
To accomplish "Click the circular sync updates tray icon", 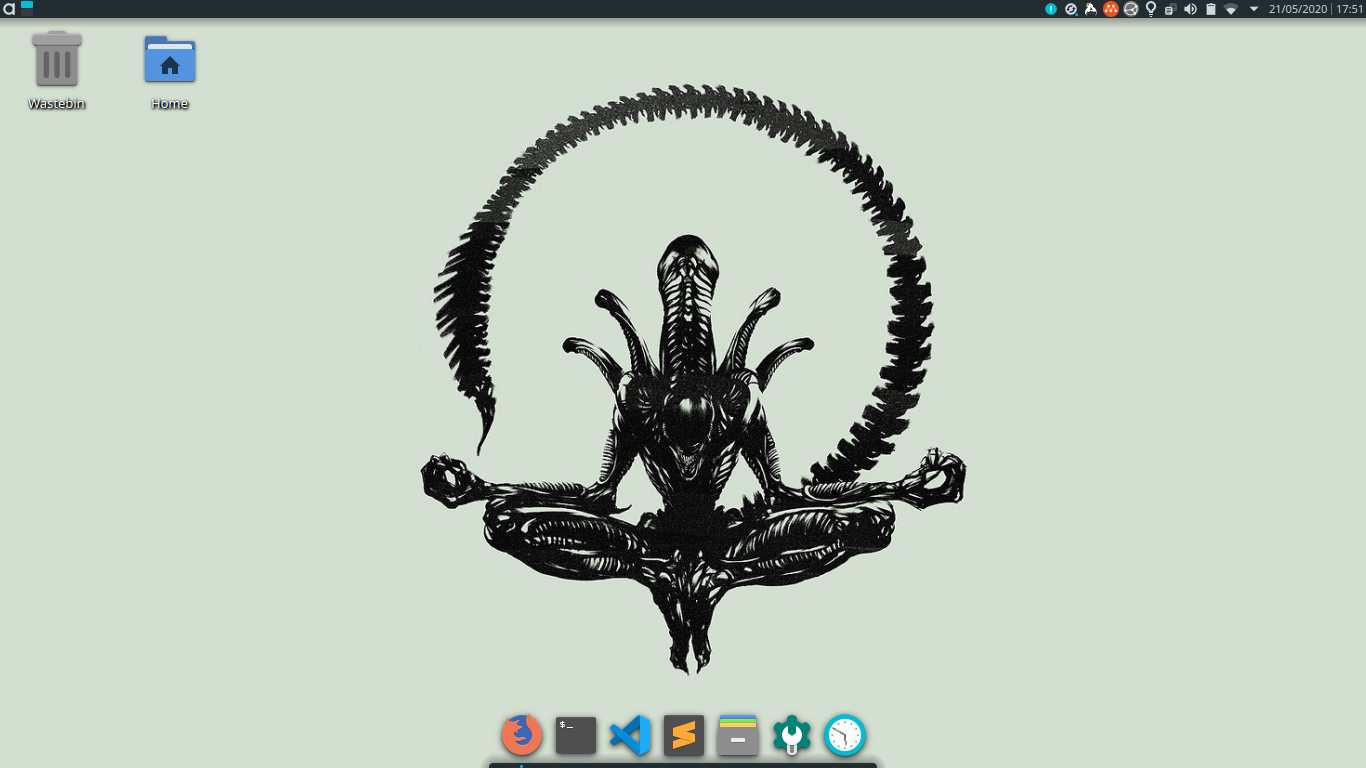I will click(x=1071, y=9).
